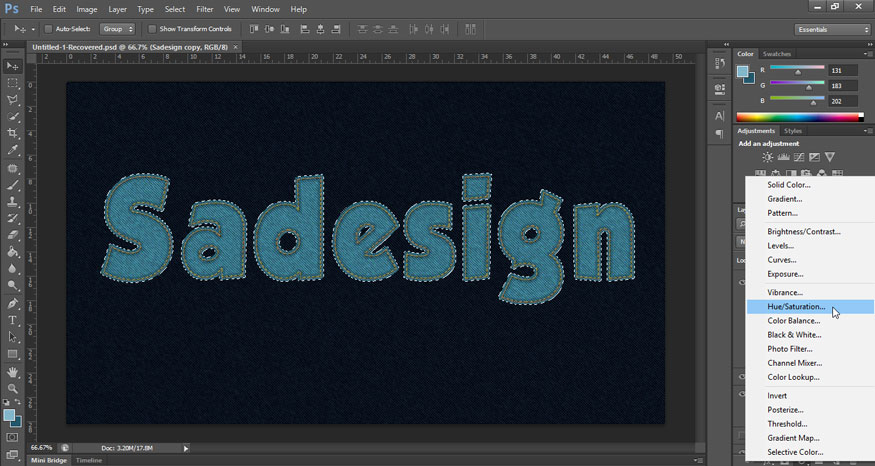Open the Change Screen Mode button

[12, 455]
